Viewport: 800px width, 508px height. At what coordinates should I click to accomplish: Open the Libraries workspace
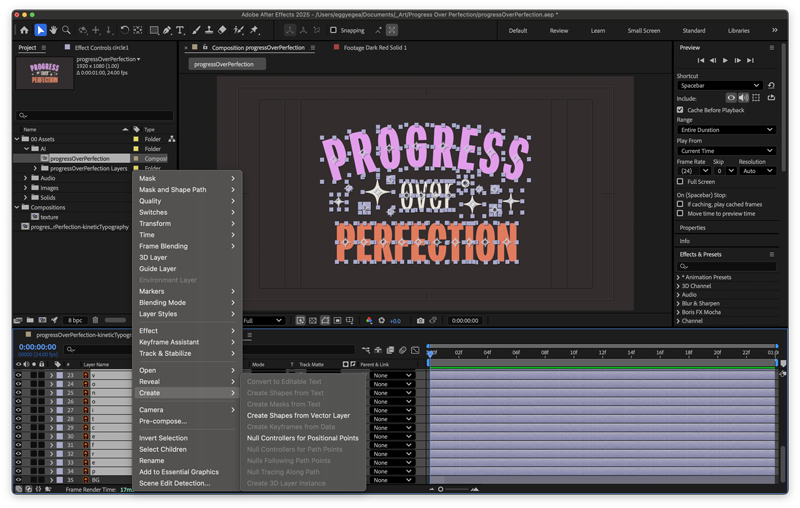click(739, 30)
